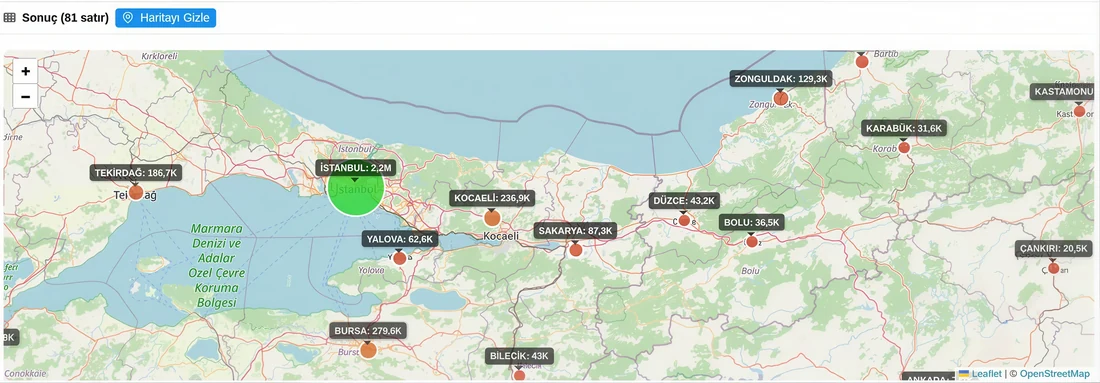The height and width of the screenshot is (383, 1100).
Task: Click the Sakarya marker dot
Action: pos(576,250)
